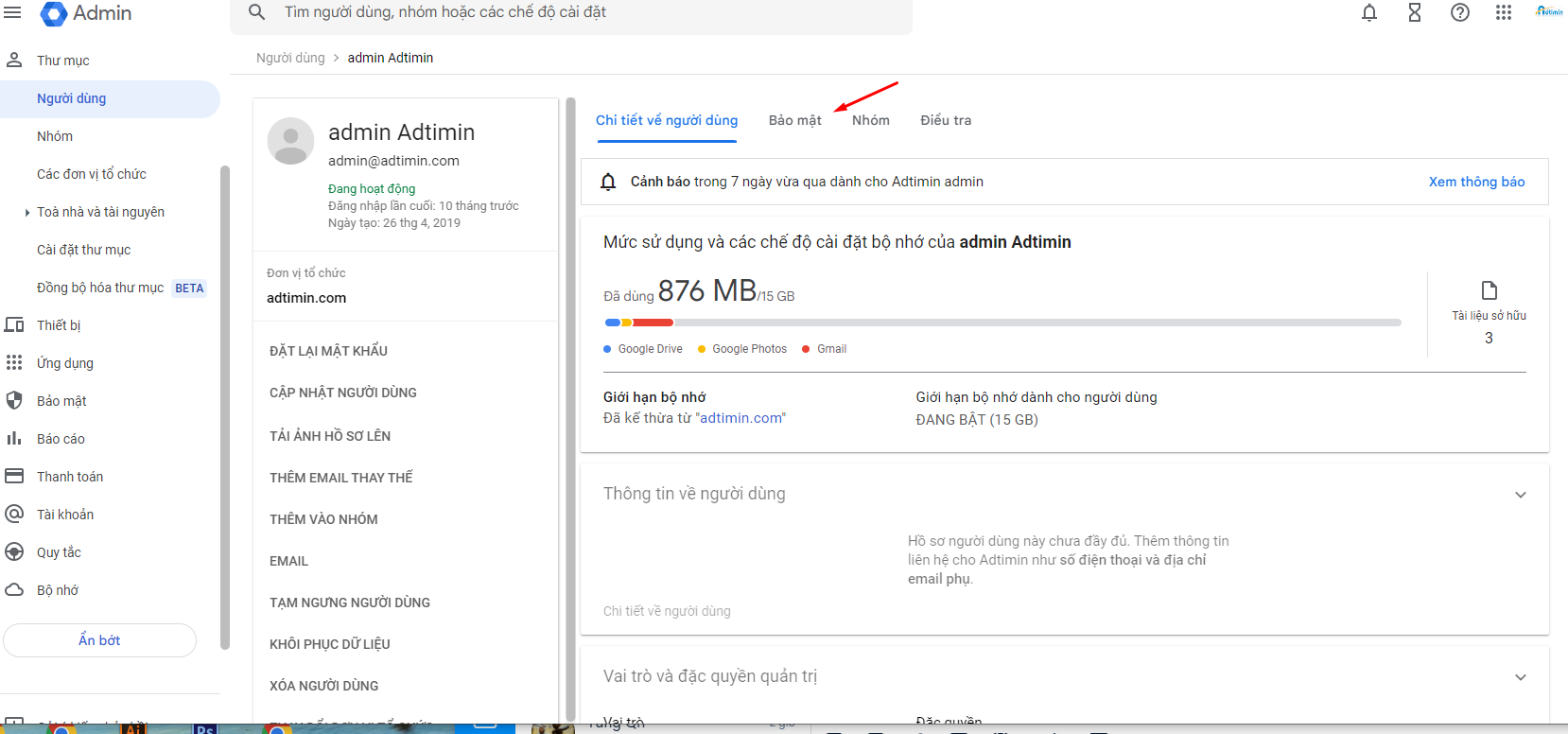Open the Adtimin account avatar

1549,11
